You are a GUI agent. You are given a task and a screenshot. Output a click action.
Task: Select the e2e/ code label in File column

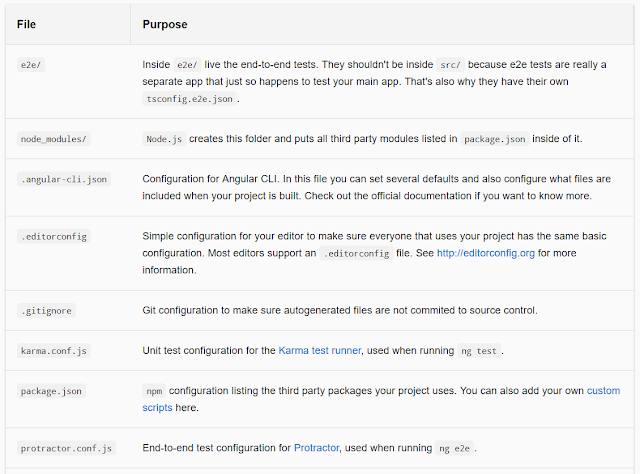pyautogui.click(x=31, y=65)
